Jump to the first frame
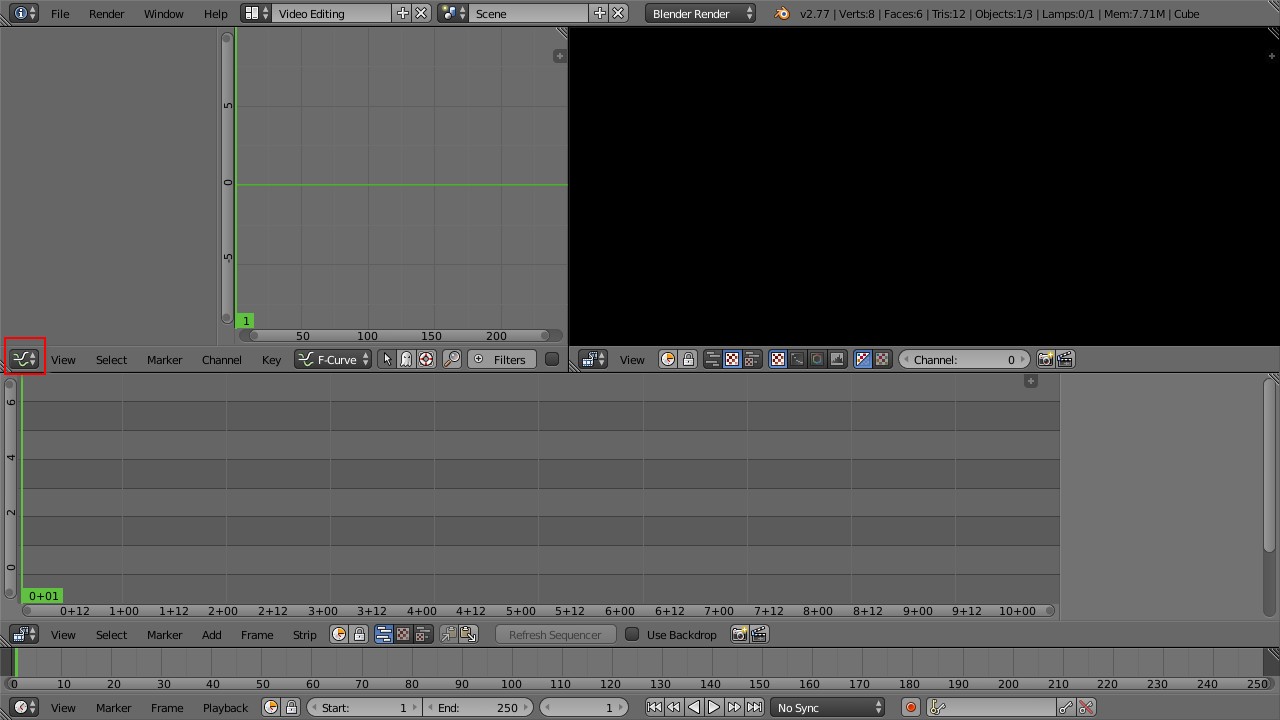This screenshot has width=1280, height=720. click(654, 707)
